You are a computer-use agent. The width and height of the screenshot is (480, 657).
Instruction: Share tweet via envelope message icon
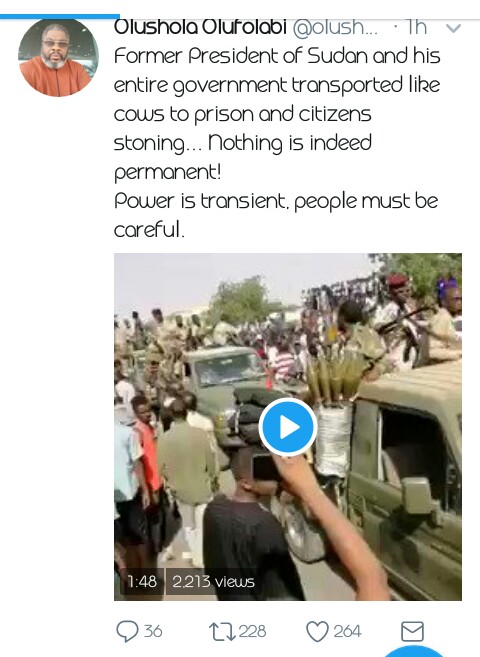(413, 631)
